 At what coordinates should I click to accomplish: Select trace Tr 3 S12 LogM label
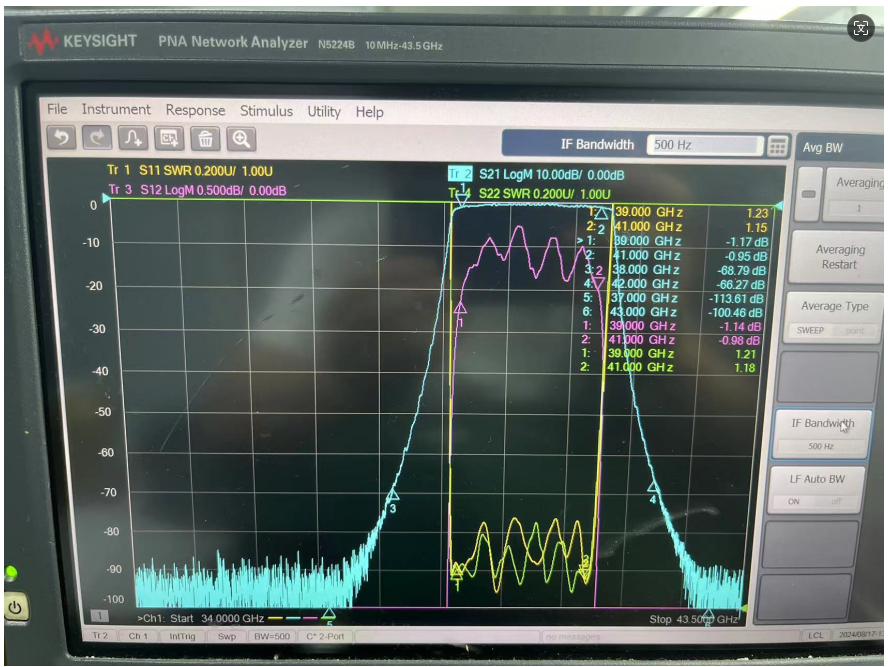pyautogui.click(x=197, y=190)
